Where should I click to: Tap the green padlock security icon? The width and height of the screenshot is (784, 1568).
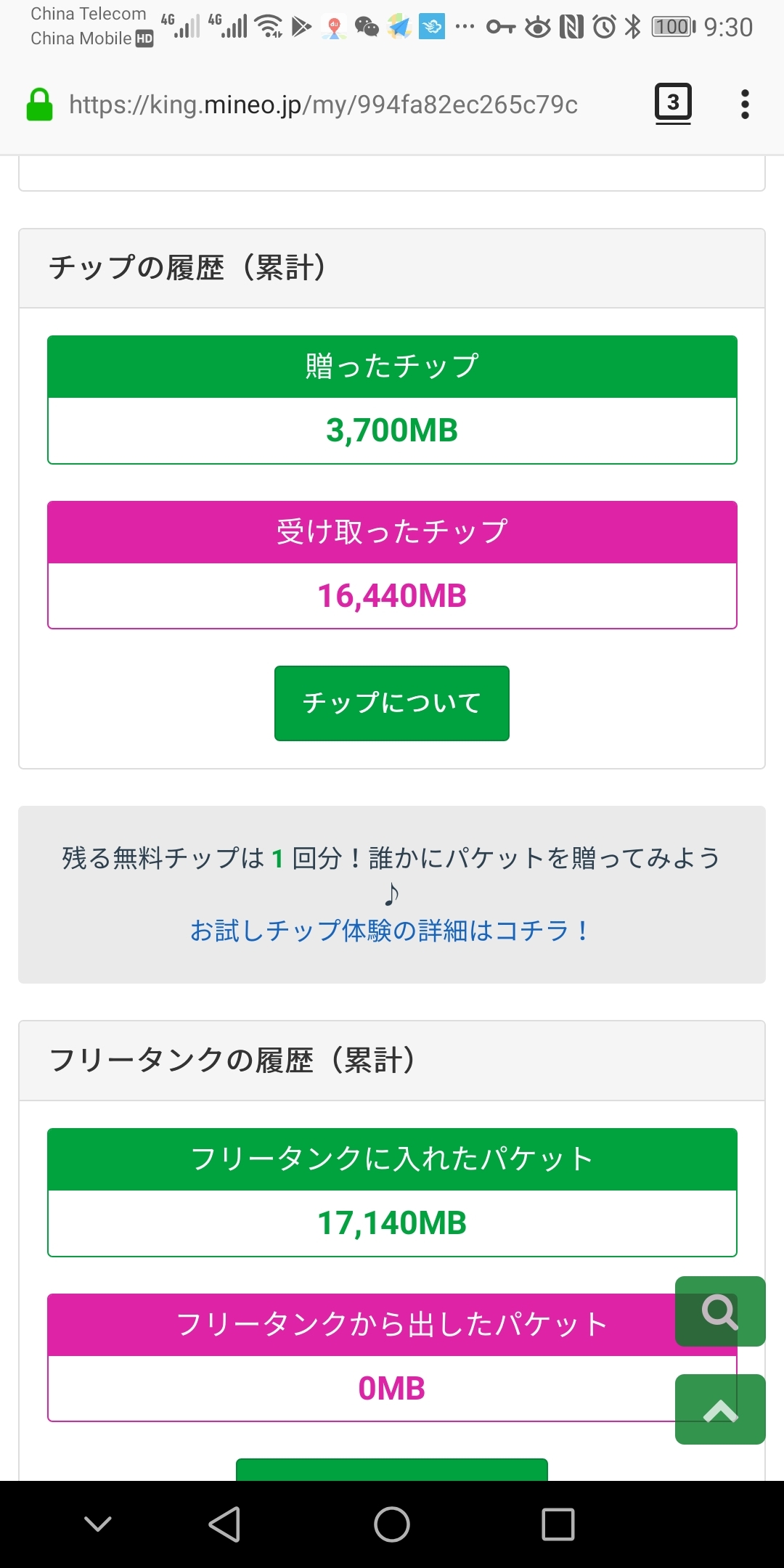(40, 105)
